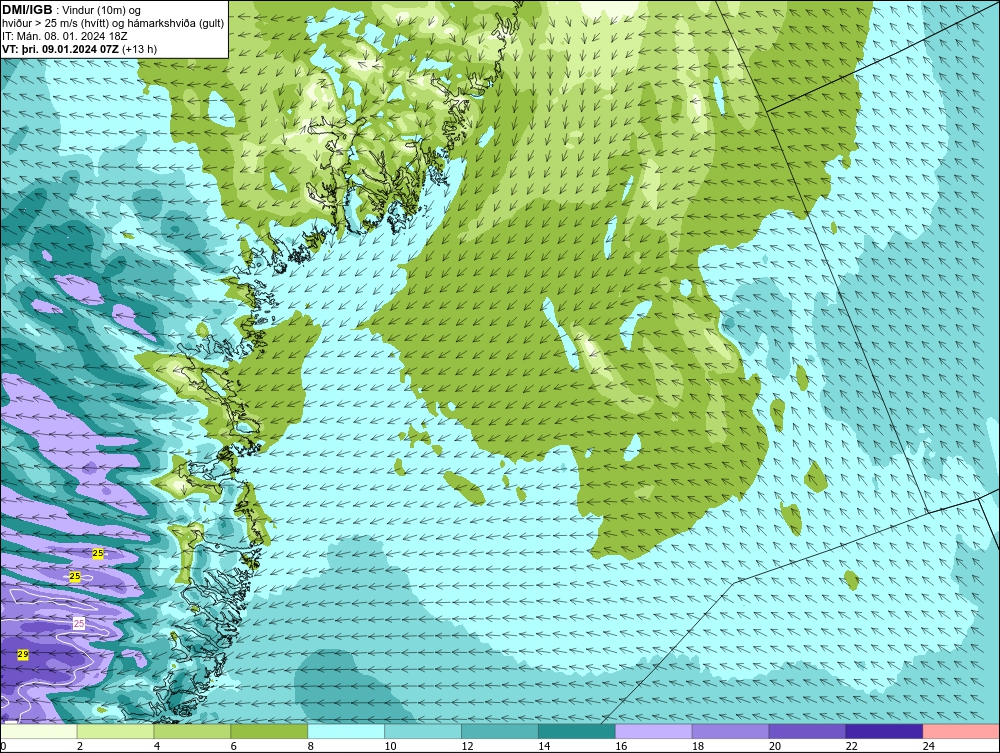The width and height of the screenshot is (1000, 753).
Task: Click the 18–20 m/s purple legend swatch
Action: point(730,731)
